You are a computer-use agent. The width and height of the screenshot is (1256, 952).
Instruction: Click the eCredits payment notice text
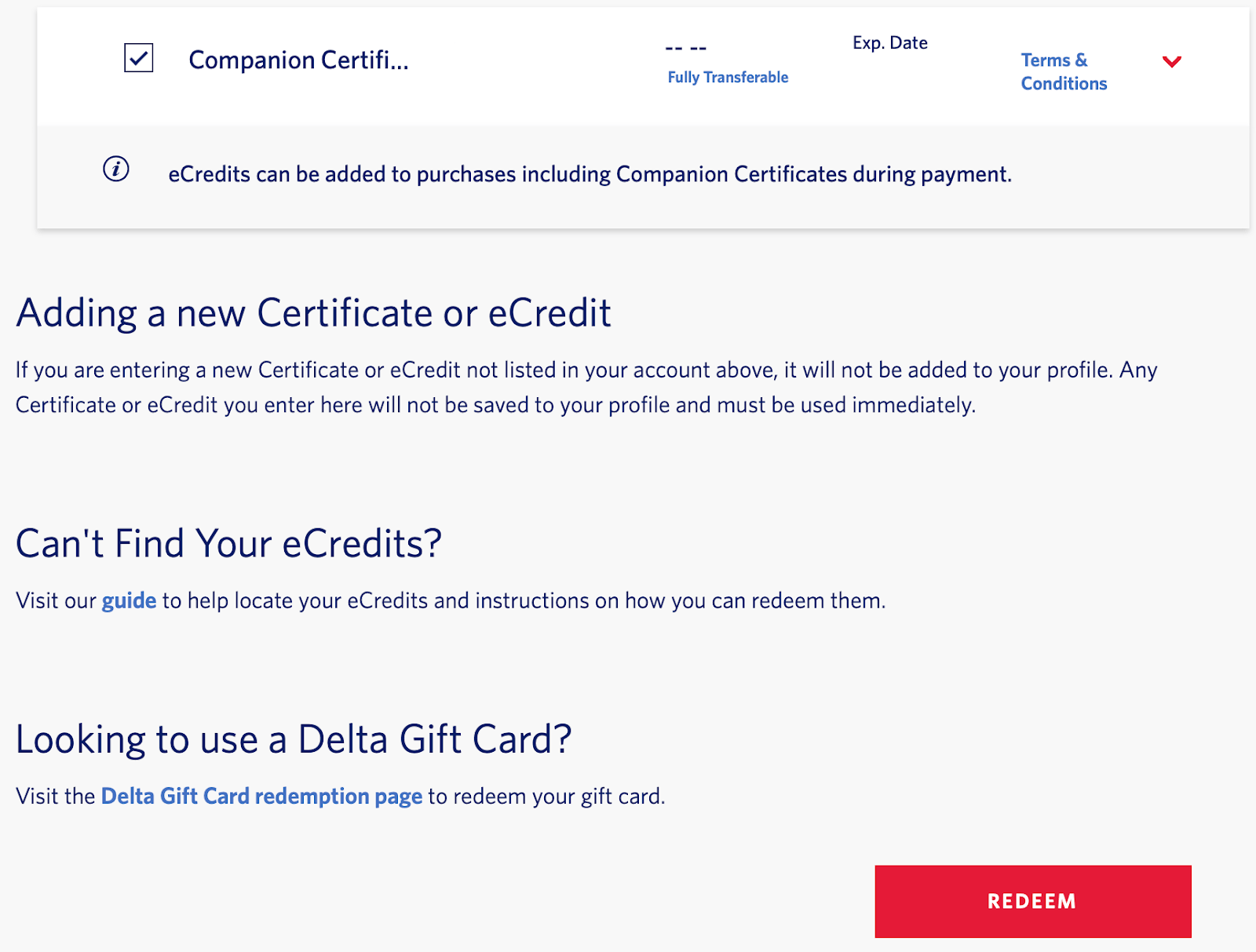(x=590, y=174)
